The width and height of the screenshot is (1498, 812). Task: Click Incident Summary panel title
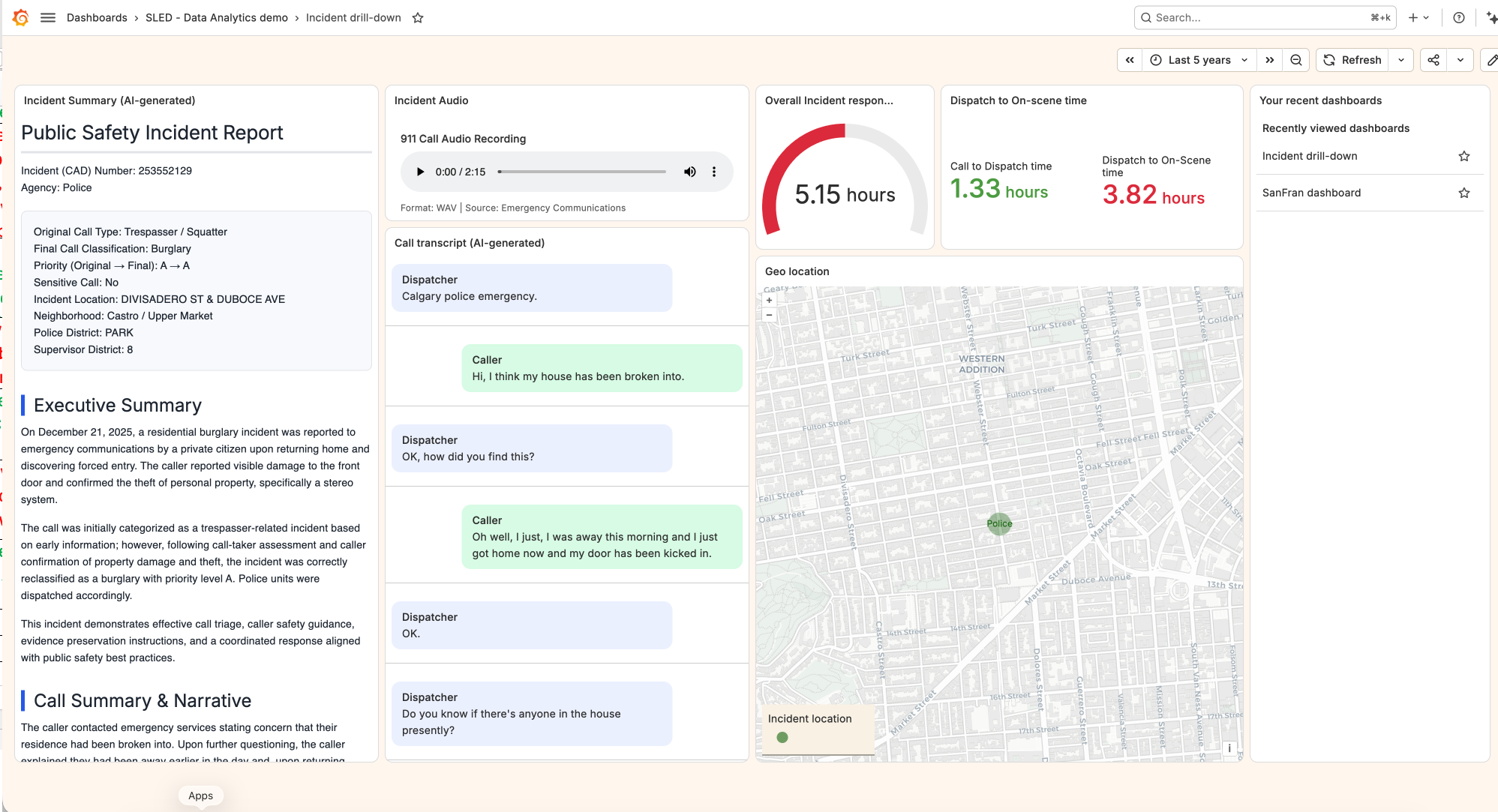click(x=110, y=100)
